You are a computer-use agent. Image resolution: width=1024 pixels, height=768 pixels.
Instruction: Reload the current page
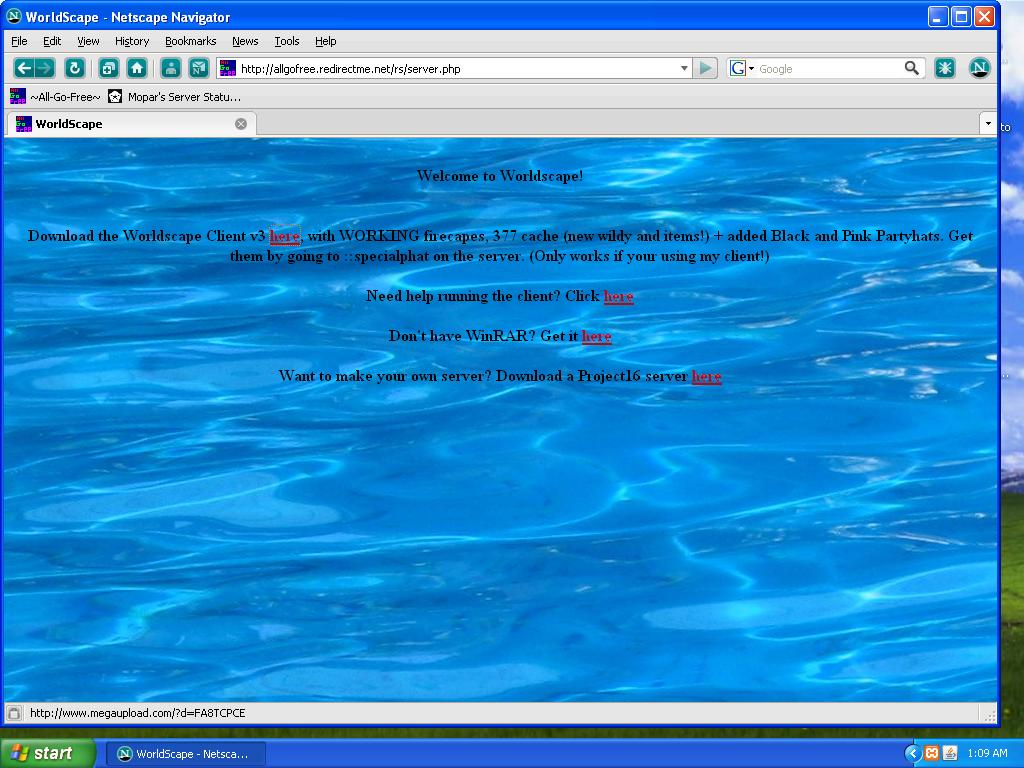coord(74,68)
